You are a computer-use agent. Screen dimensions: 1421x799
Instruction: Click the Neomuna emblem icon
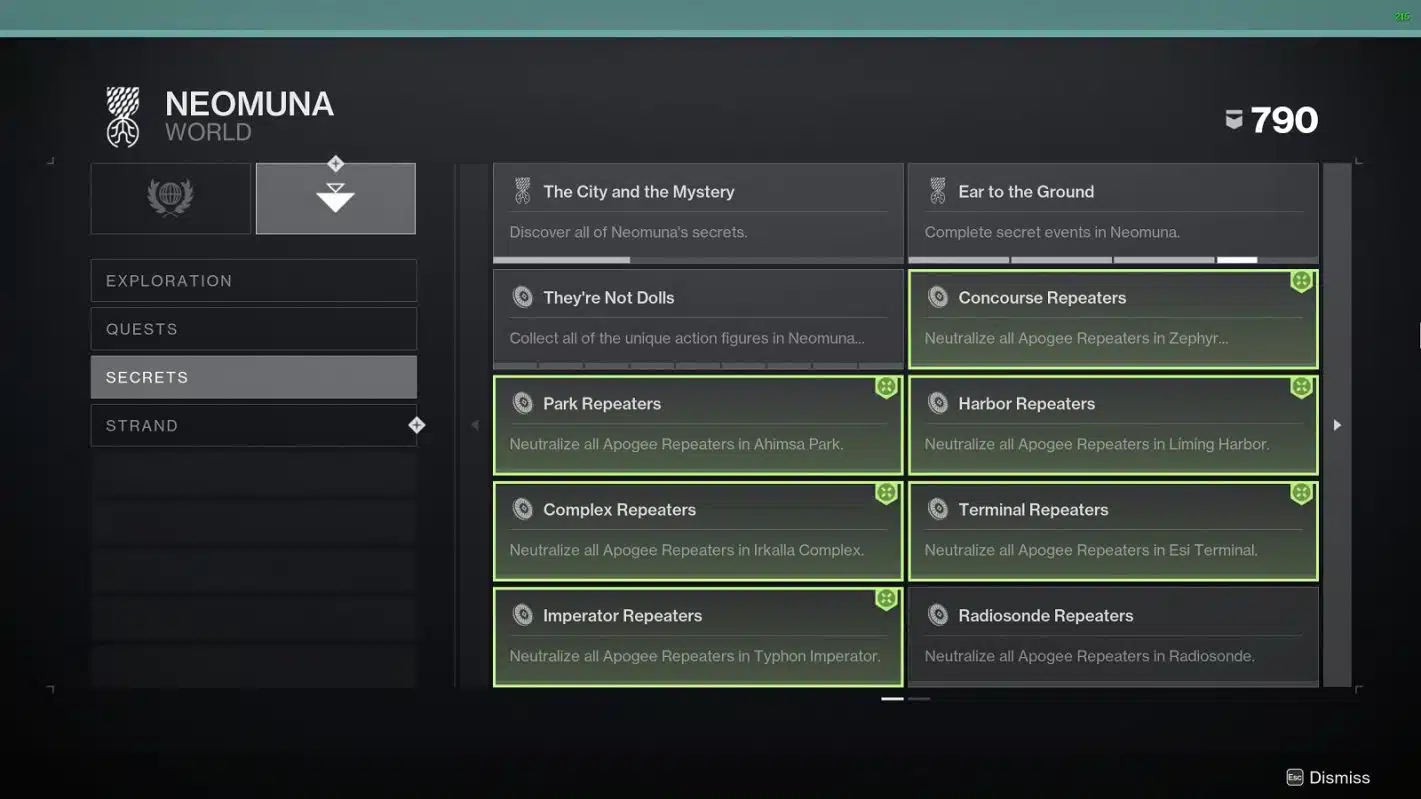(123, 117)
